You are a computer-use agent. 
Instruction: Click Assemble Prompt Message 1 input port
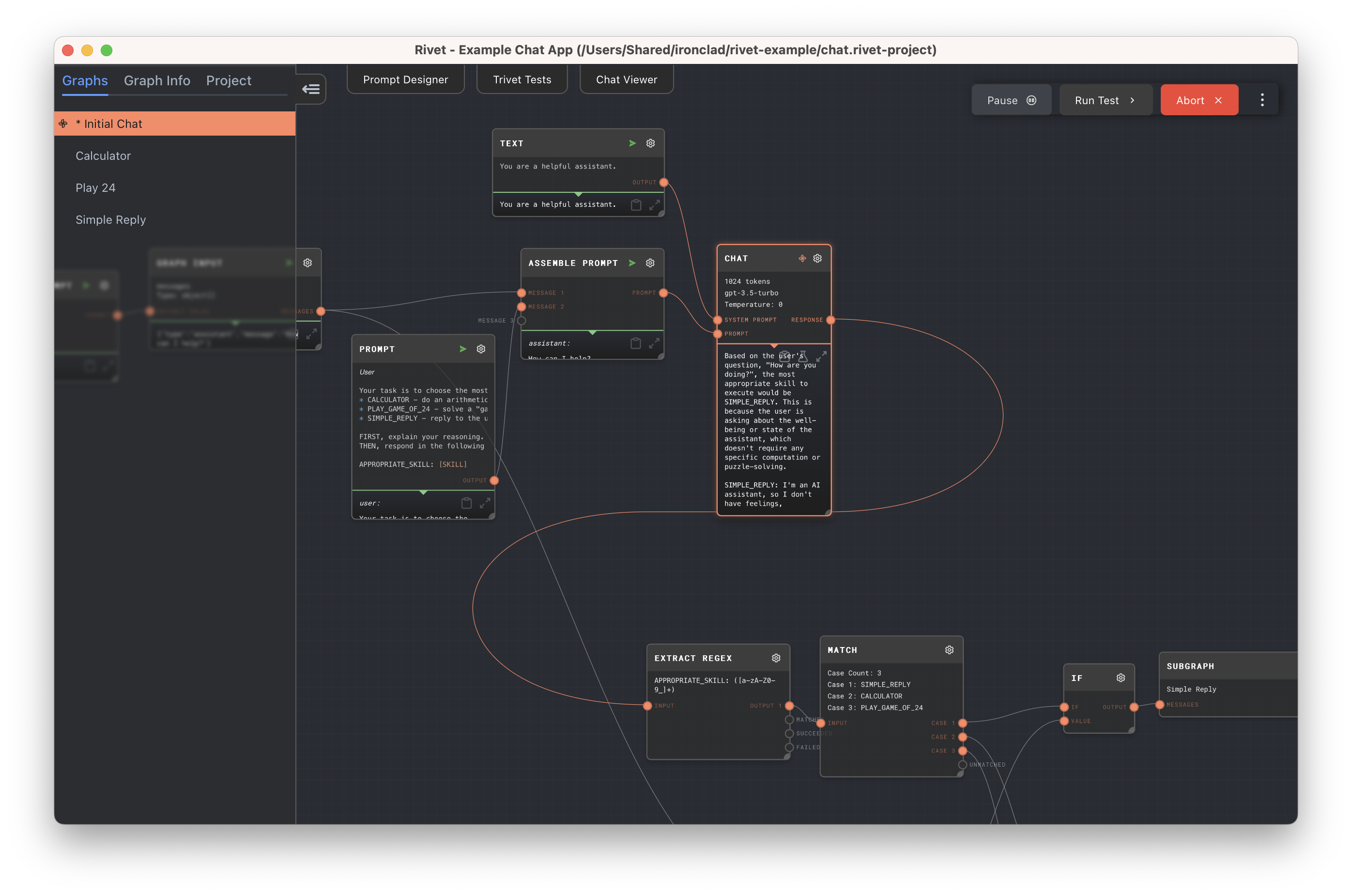point(522,293)
